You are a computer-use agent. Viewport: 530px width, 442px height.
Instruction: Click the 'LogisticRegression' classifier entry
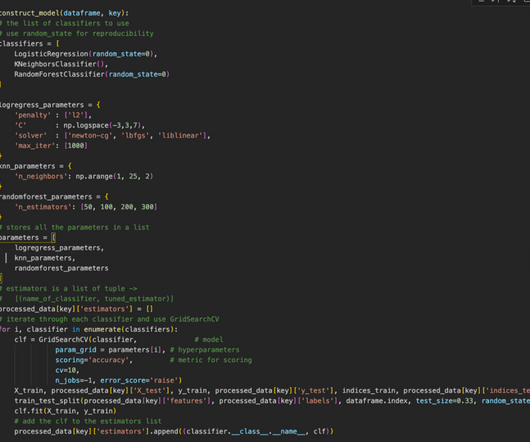tap(51, 54)
